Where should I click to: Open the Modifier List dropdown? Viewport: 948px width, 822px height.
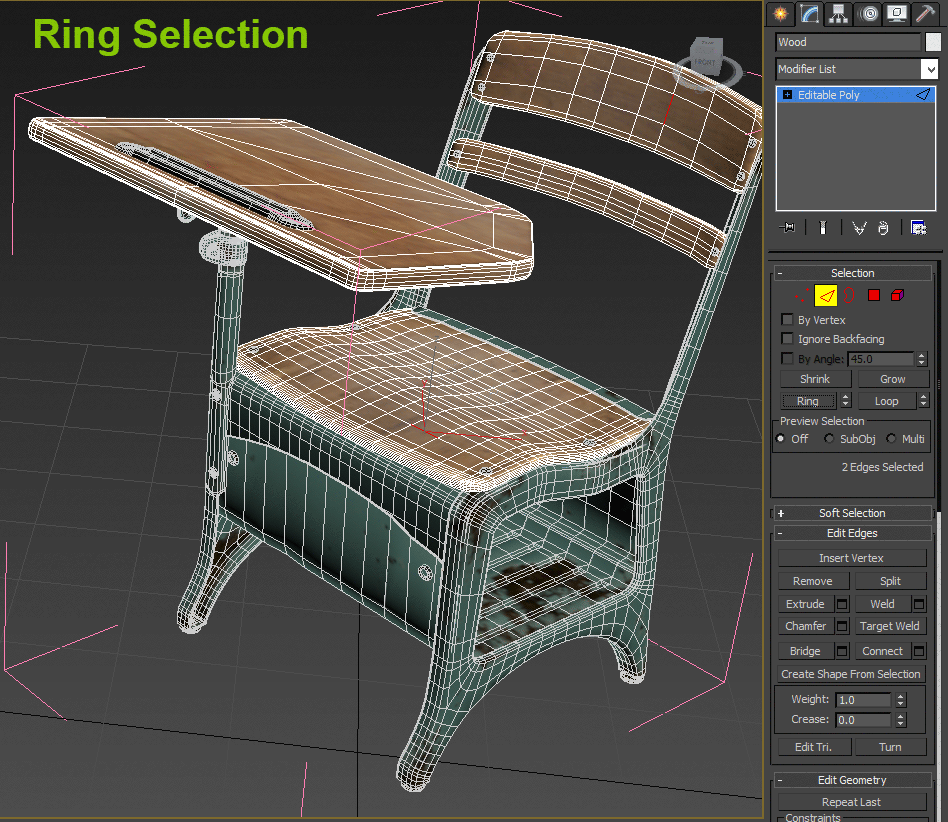929,69
